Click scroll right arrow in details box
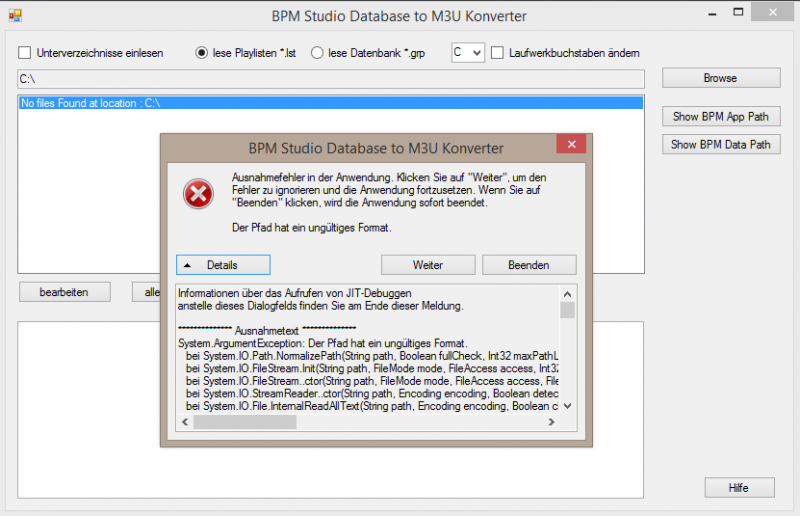Viewport: 800px width, 516px height. (551, 422)
